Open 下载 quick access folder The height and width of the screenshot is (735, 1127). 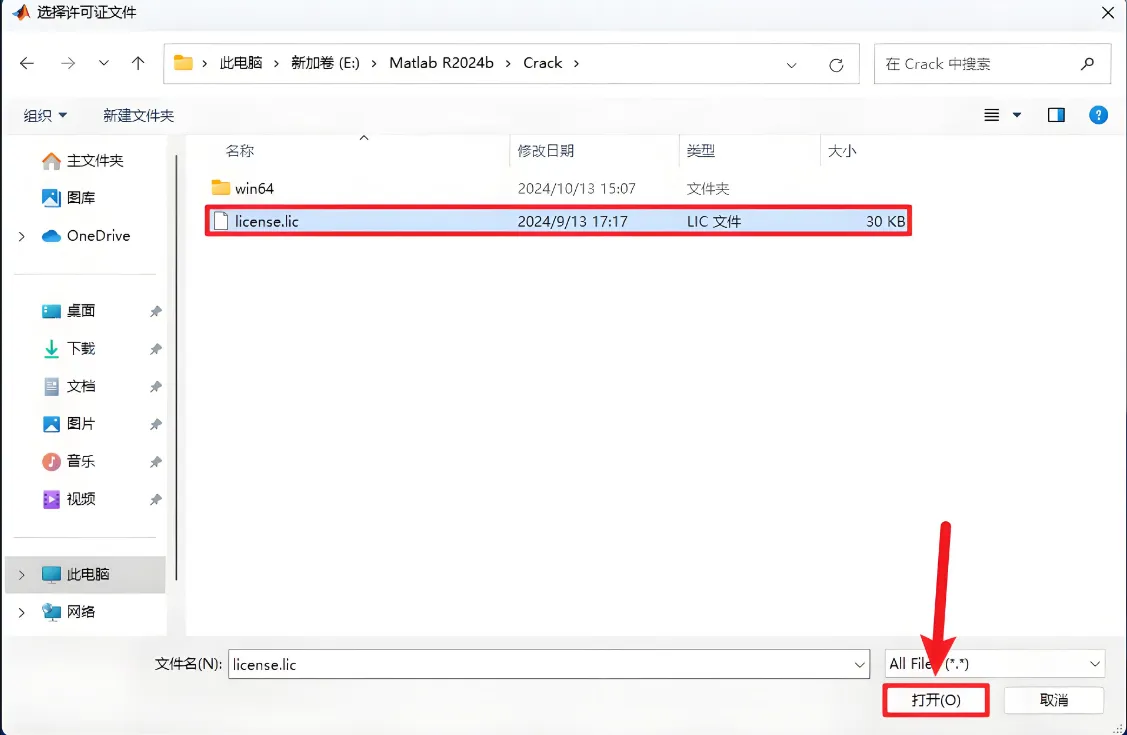tap(68, 348)
